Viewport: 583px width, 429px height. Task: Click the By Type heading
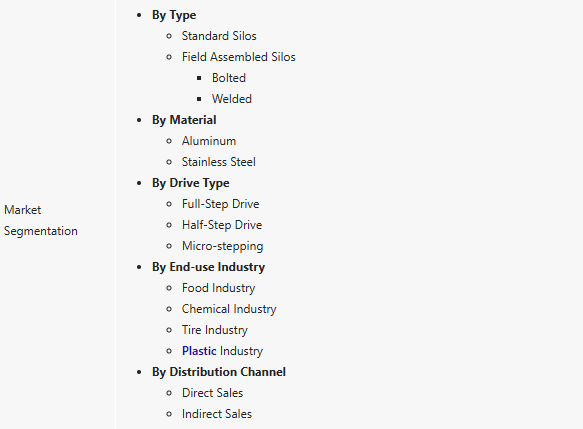(174, 15)
